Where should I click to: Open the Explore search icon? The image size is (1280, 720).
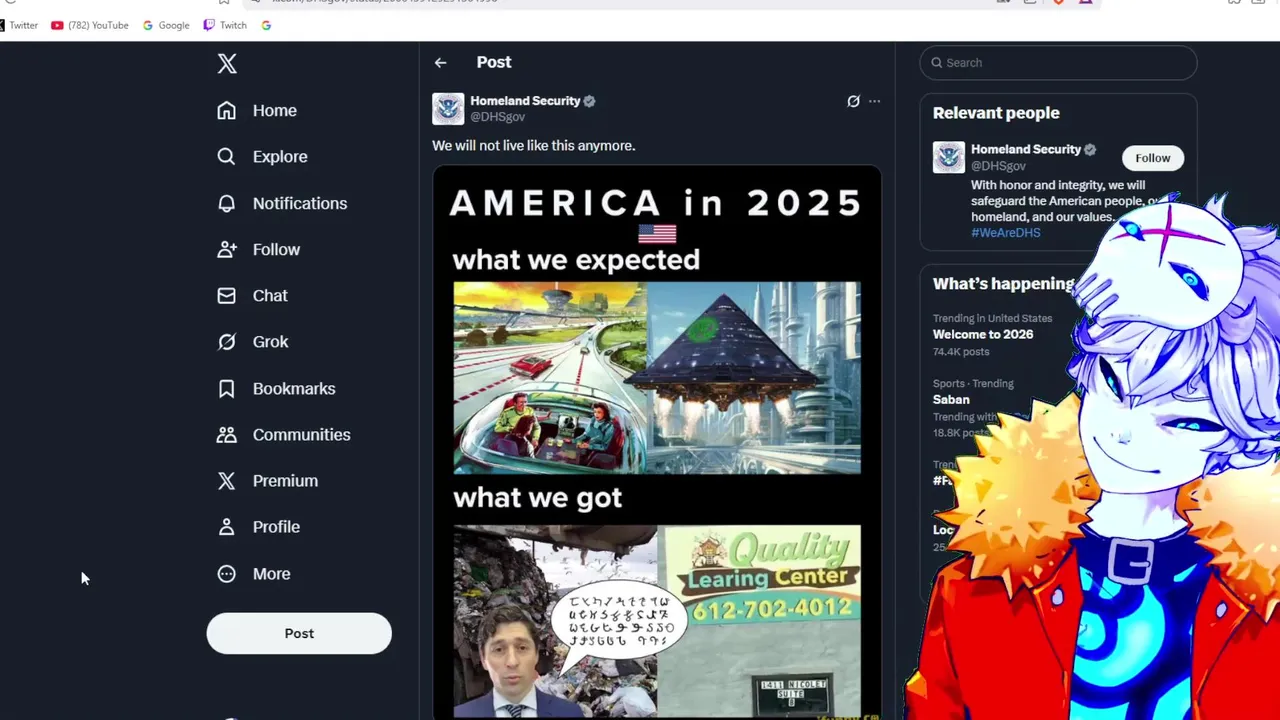227,157
